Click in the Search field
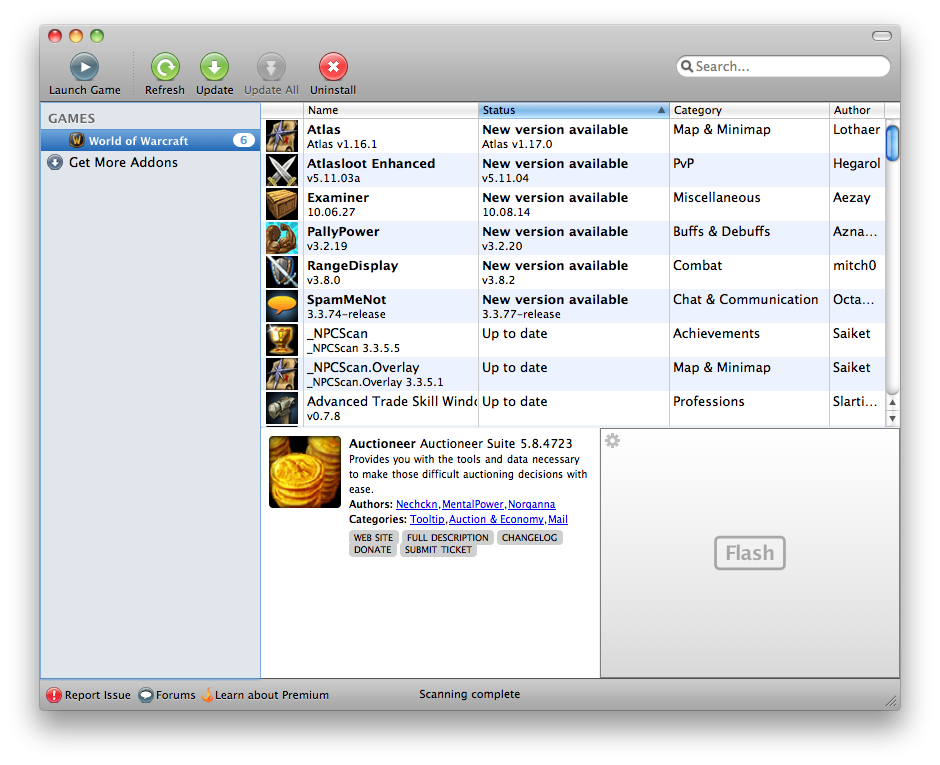940x765 pixels. pos(783,66)
